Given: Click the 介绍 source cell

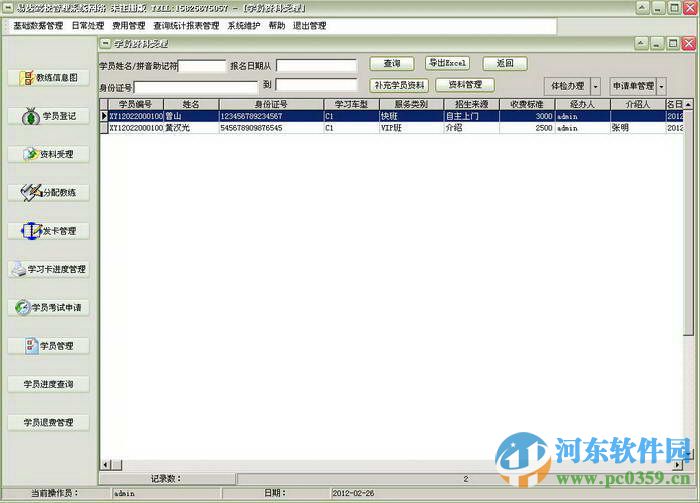Looking at the screenshot, I should point(471,128).
